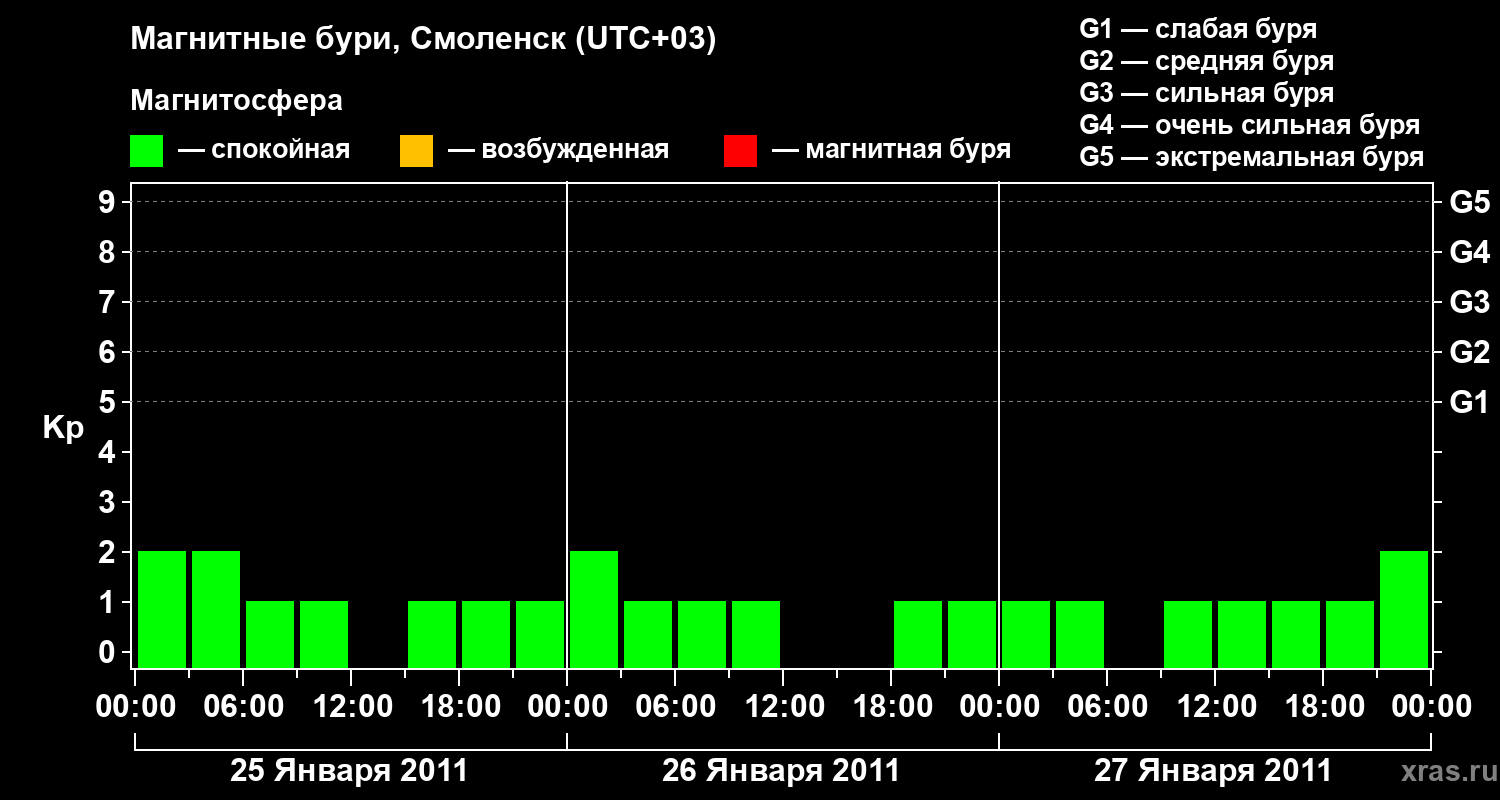1500x800 pixels.
Task: Click 'G5 — экстремальная буря' legend line
Action: tap(1252, 157)
